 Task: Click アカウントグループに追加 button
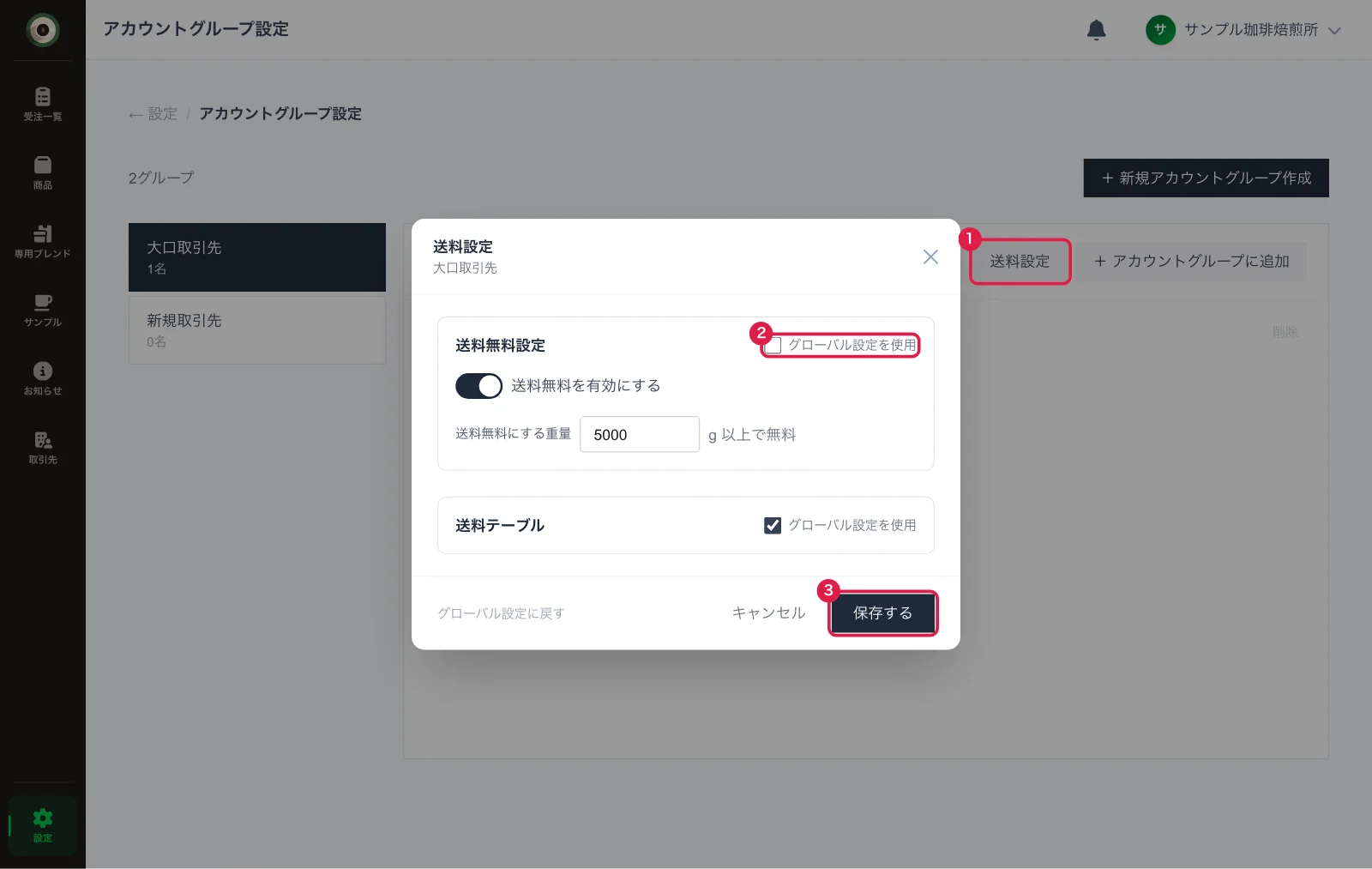1192,262
